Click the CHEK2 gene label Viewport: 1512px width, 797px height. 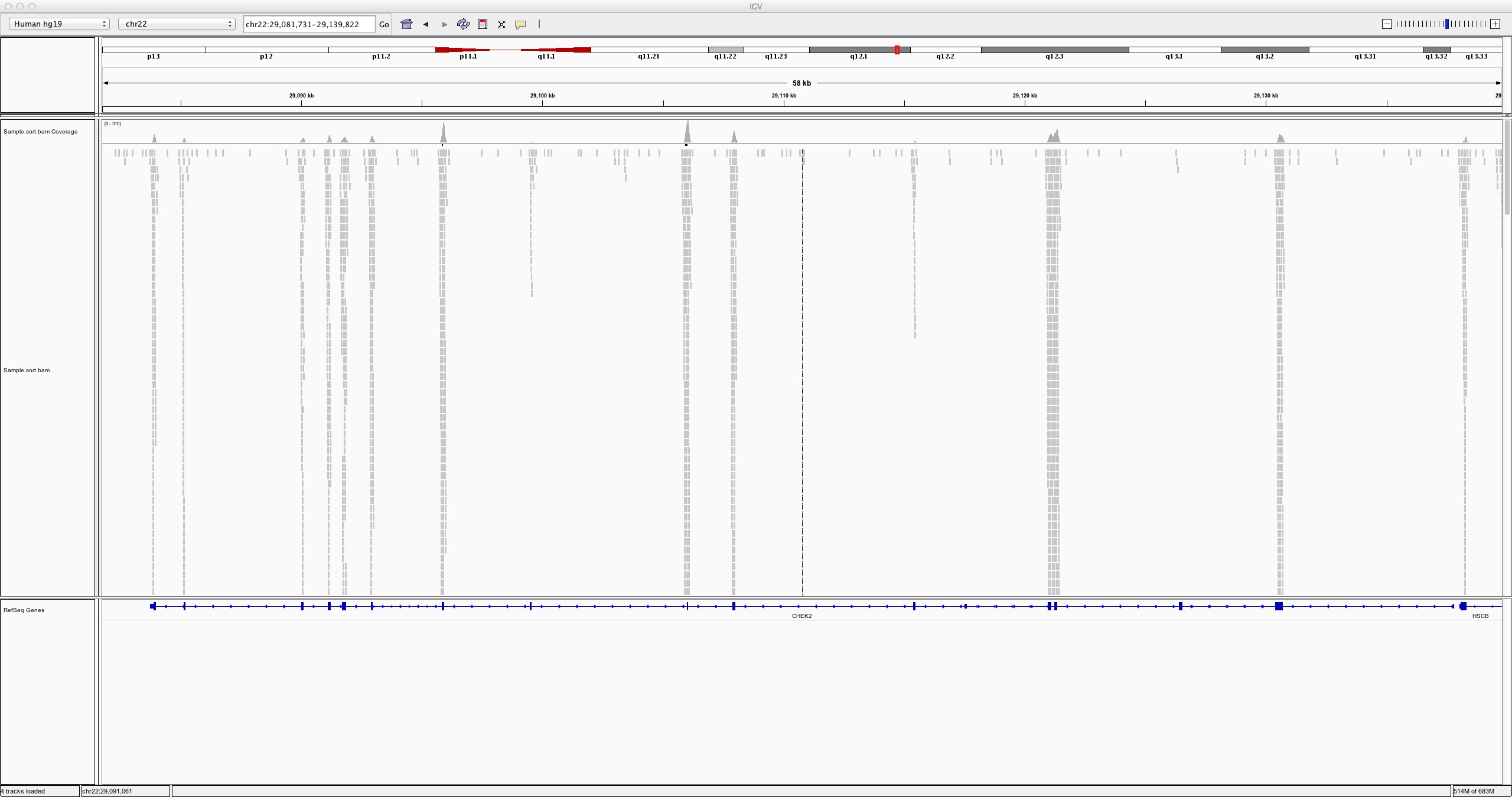point(801,616)
